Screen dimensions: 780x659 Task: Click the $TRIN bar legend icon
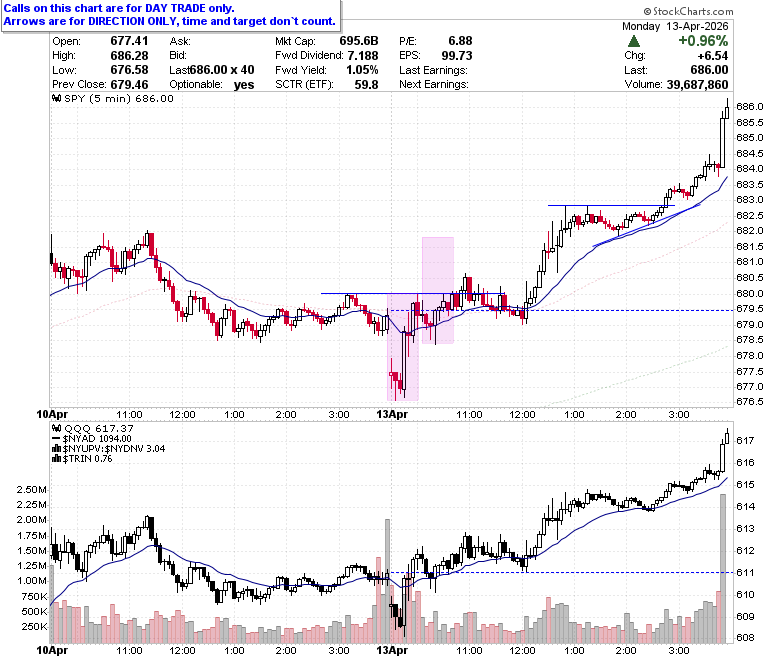(56, 459)
